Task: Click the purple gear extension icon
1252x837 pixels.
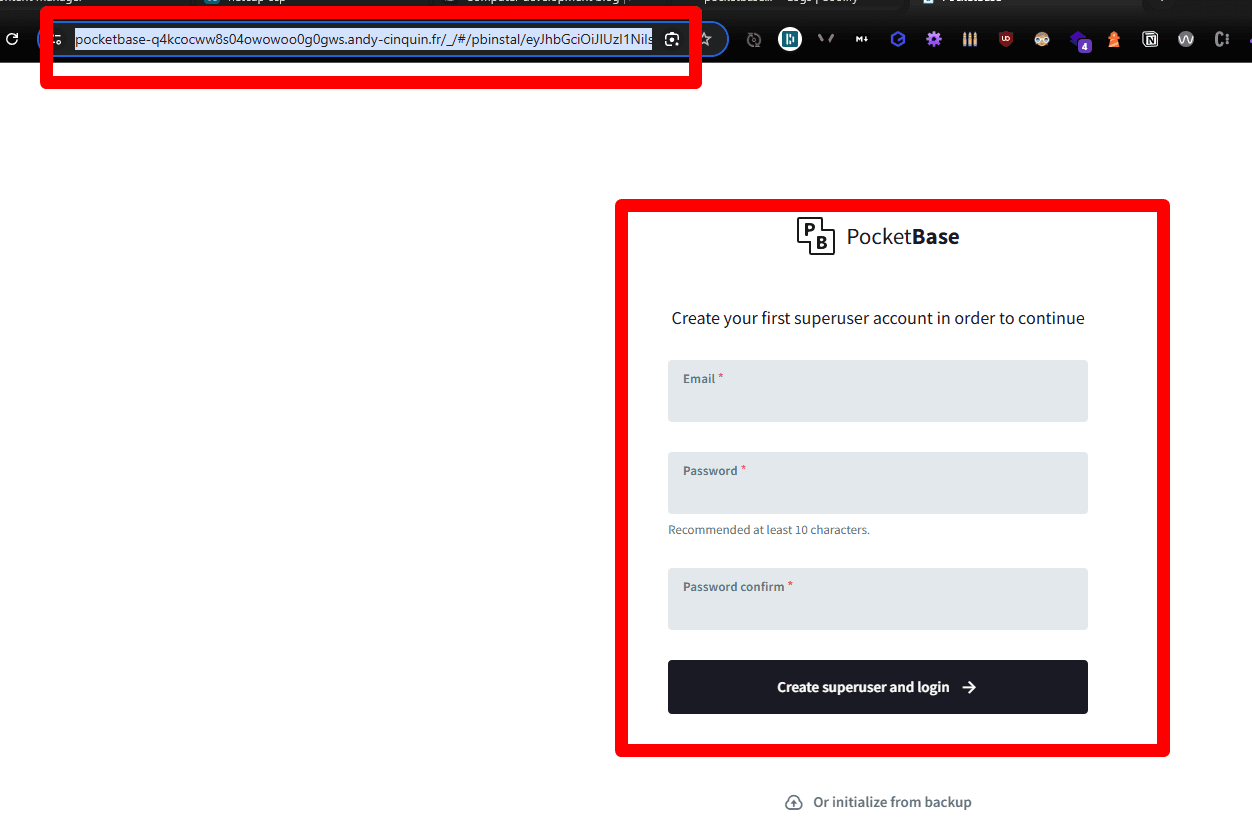Action: 934,40
